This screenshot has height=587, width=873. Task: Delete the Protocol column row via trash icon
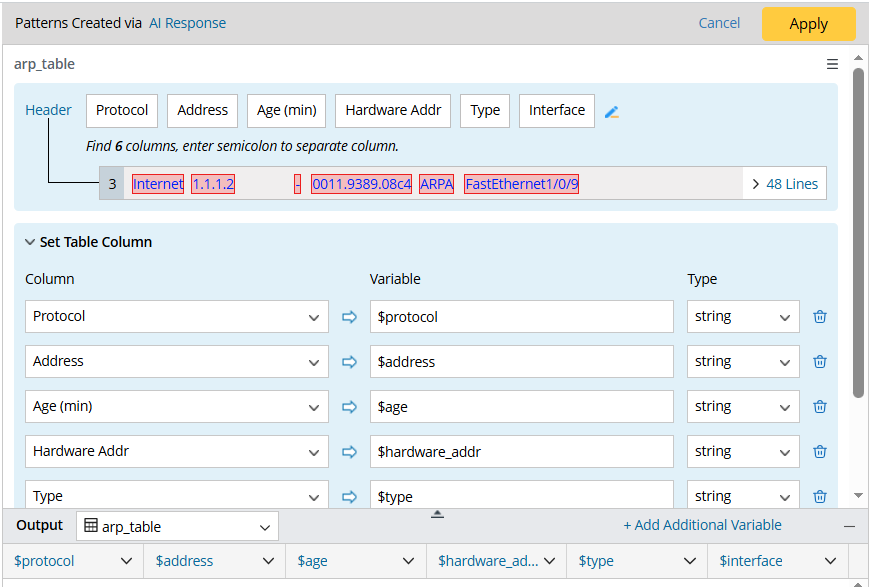click(x=820, y=317)
